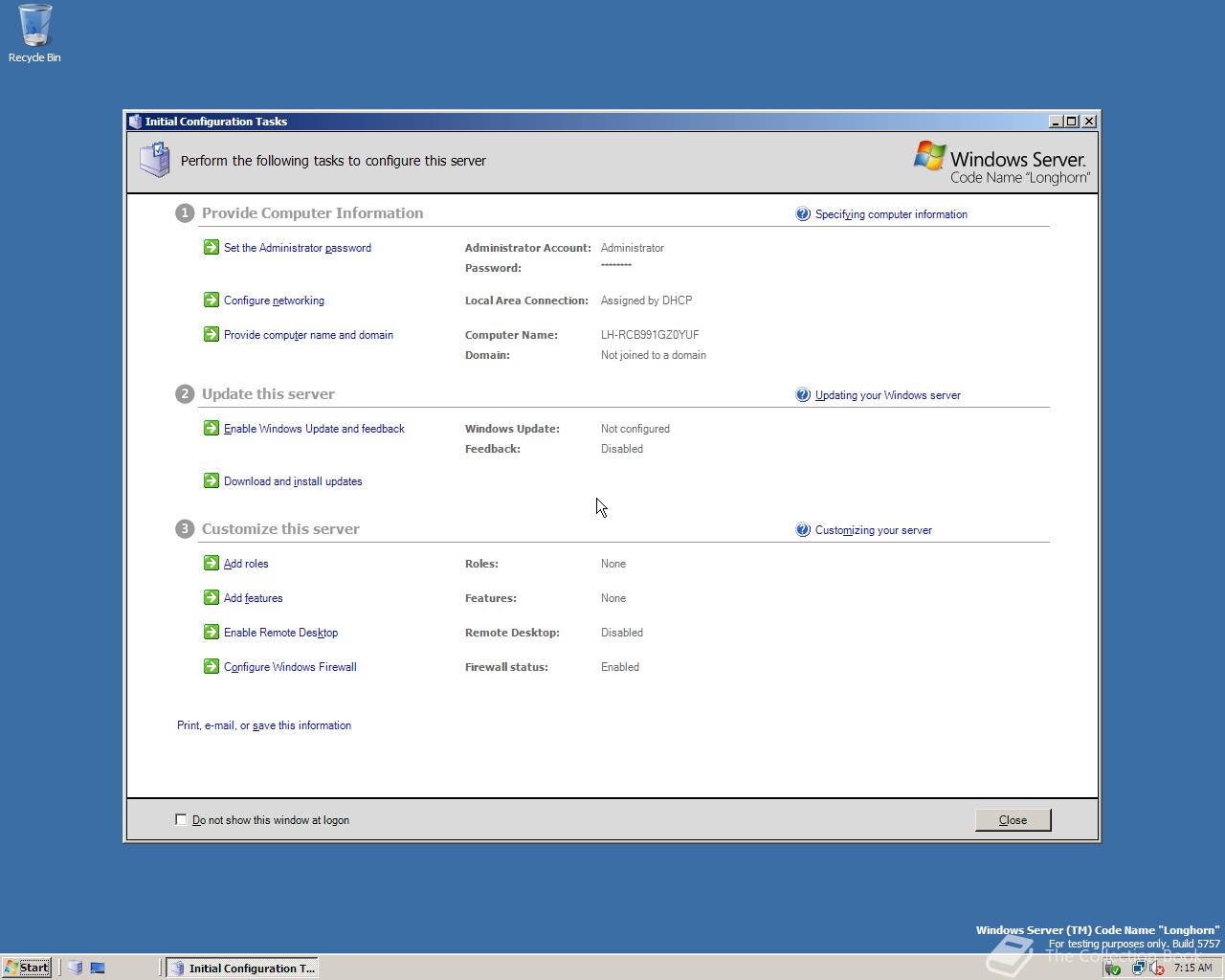
Task: Click the Administrator account name value
Action: [633, 248]
